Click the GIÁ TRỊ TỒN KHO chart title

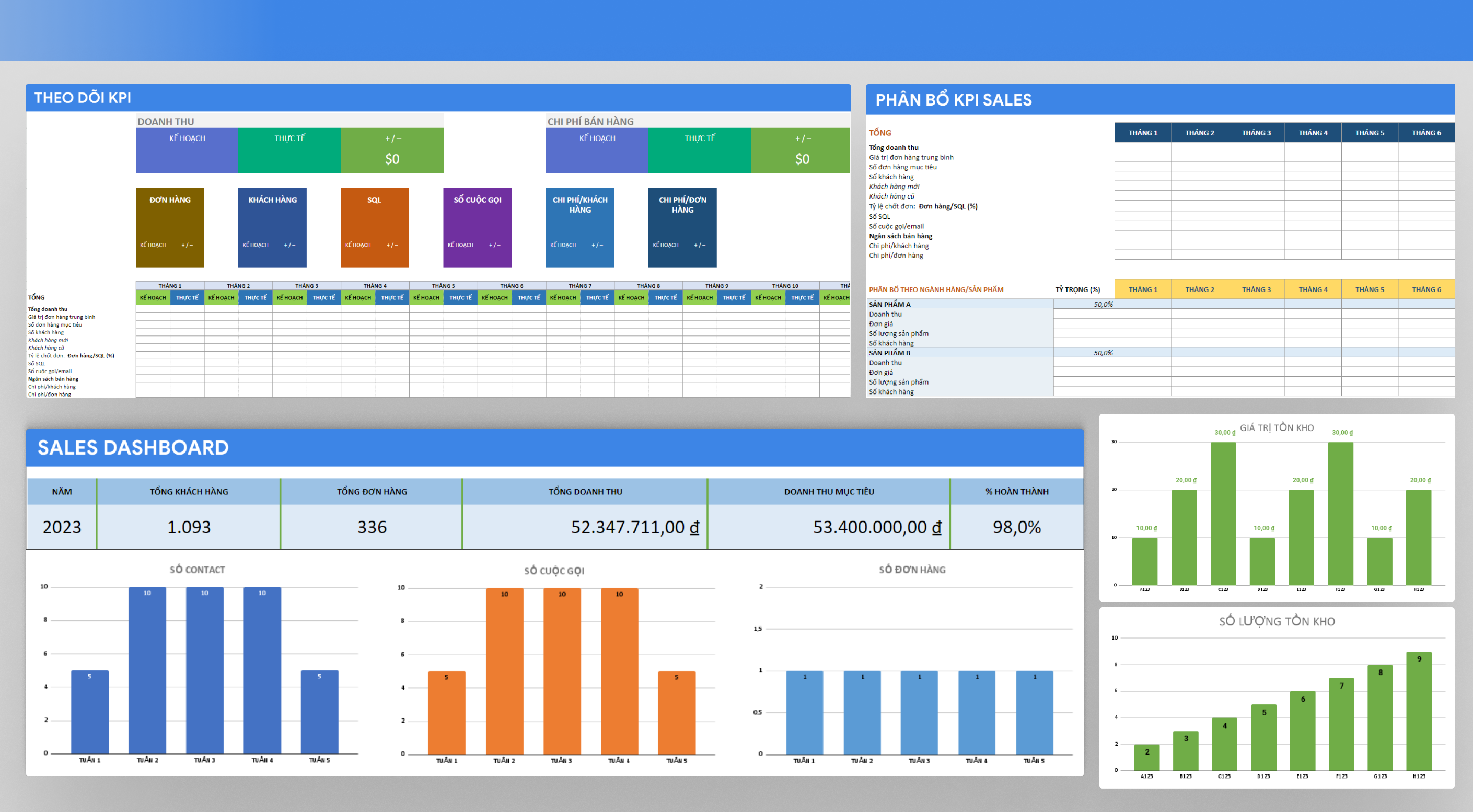click(1277, 428)
